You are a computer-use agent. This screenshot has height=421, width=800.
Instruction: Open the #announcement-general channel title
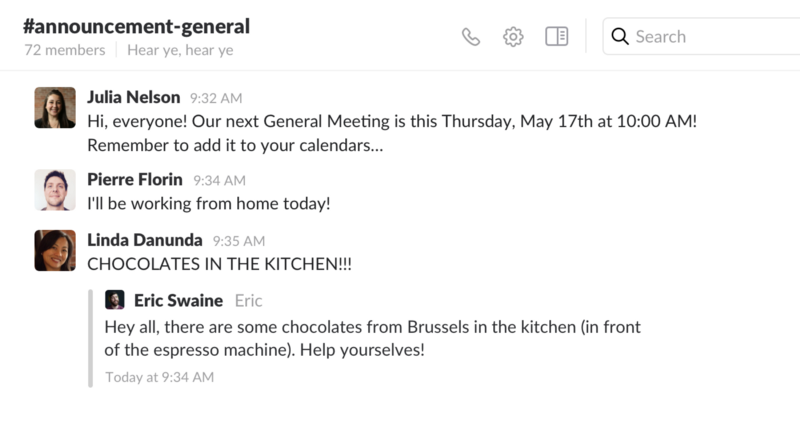click(136, 26)
